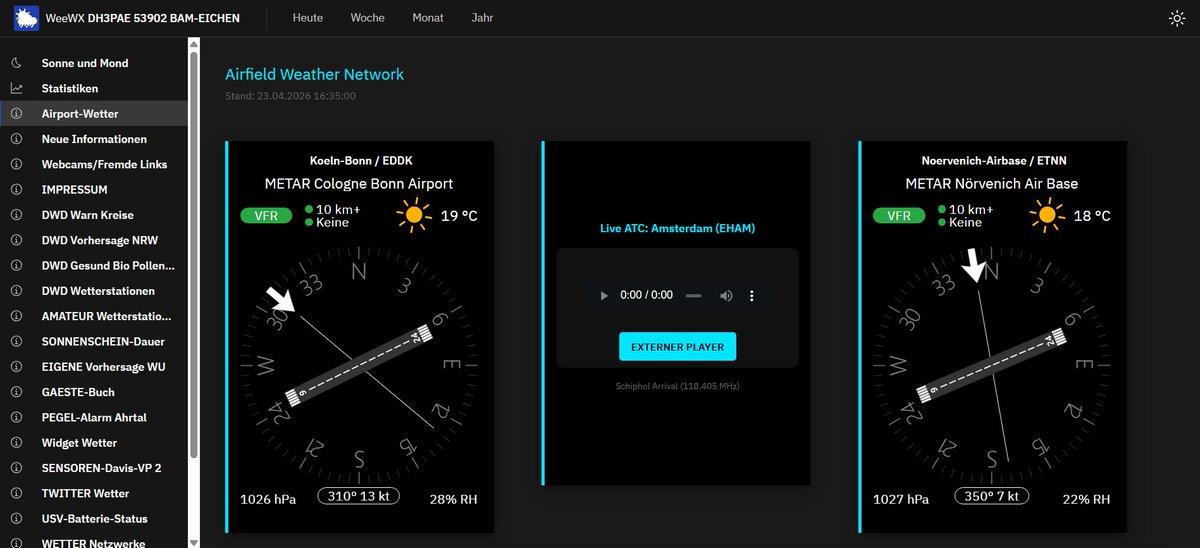Click the 1026 hPa pressure value
Screen dimensions: 1200x548
pos(268,499)
